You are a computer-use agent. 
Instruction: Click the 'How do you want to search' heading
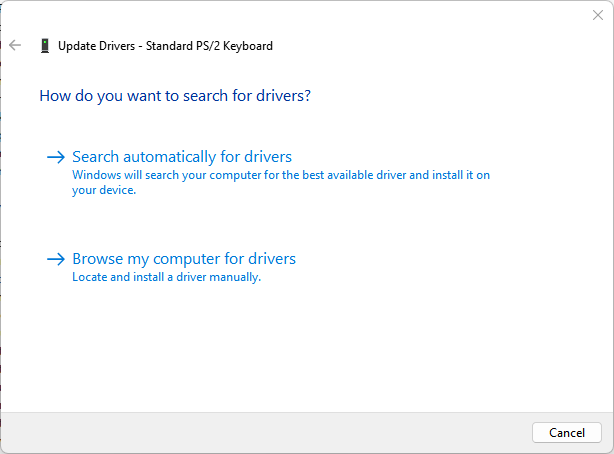click(x=175, y=96)
